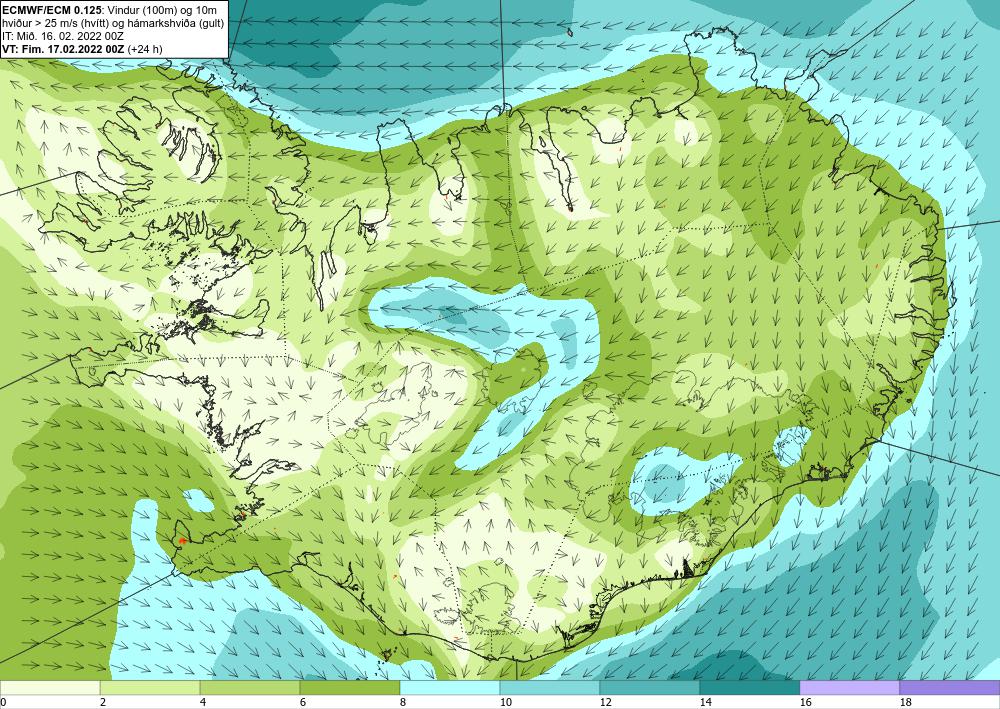Click the legend value label '2'
The image size is (1000, 709).
pos(103,703)
